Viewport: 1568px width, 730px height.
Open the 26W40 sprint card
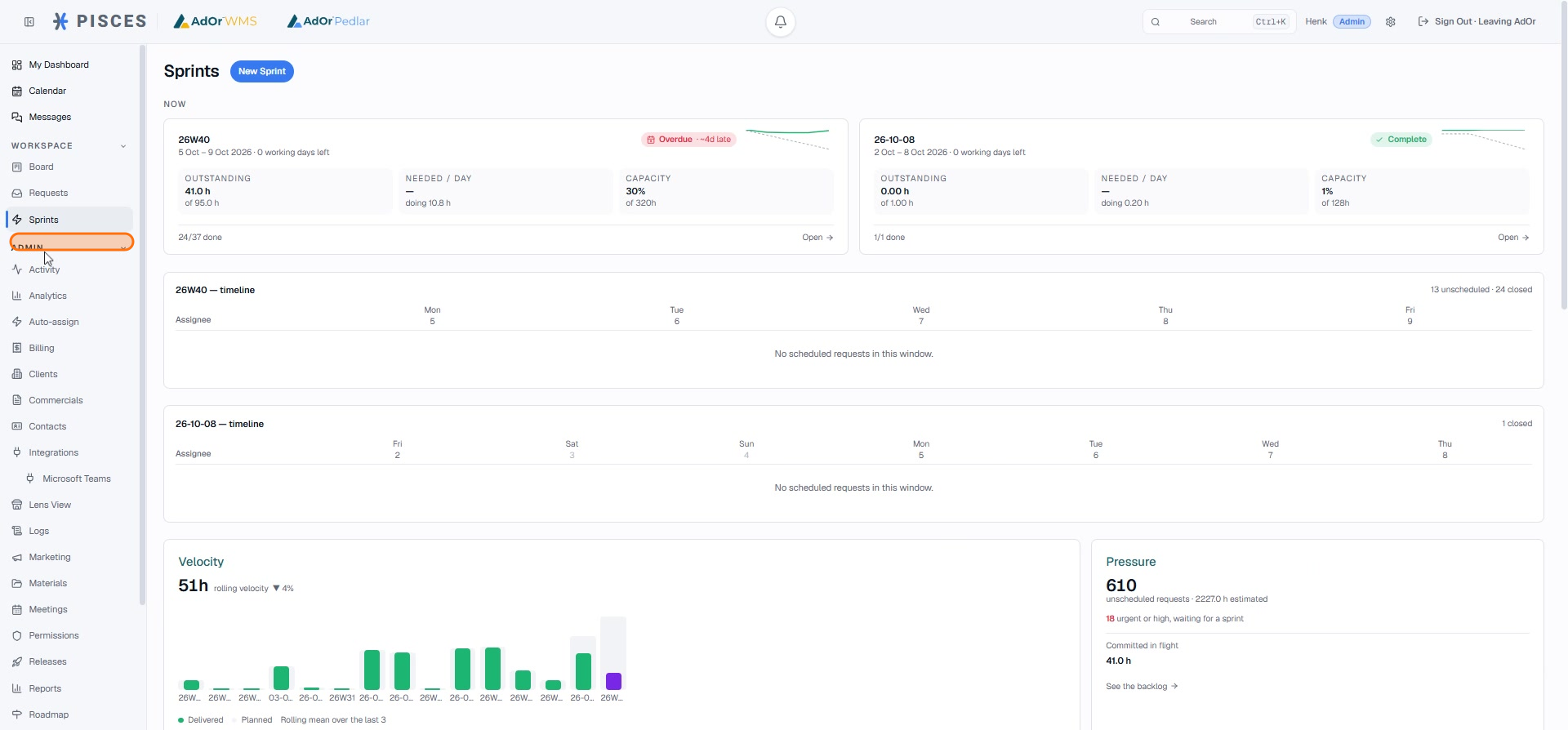coord(817,238)
